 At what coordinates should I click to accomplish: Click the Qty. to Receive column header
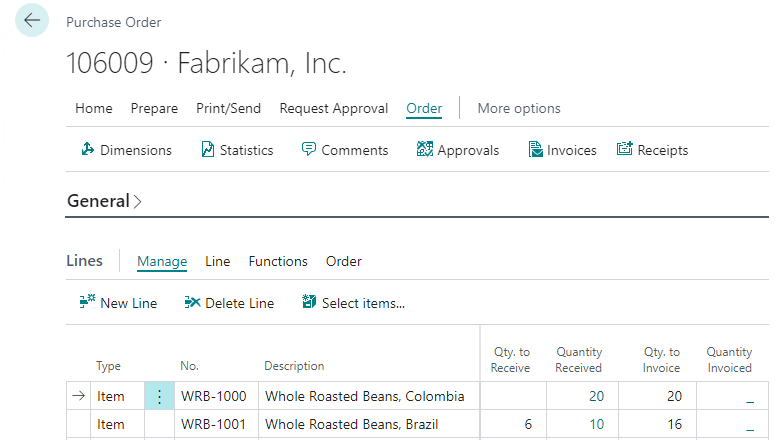coord(510,360)
